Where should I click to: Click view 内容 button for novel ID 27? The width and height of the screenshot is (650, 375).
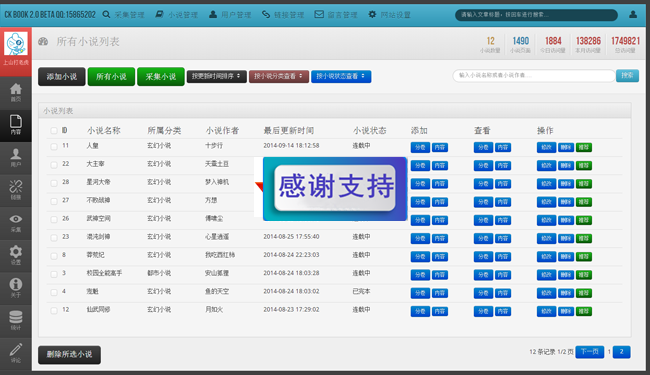(x=502, y=202)
